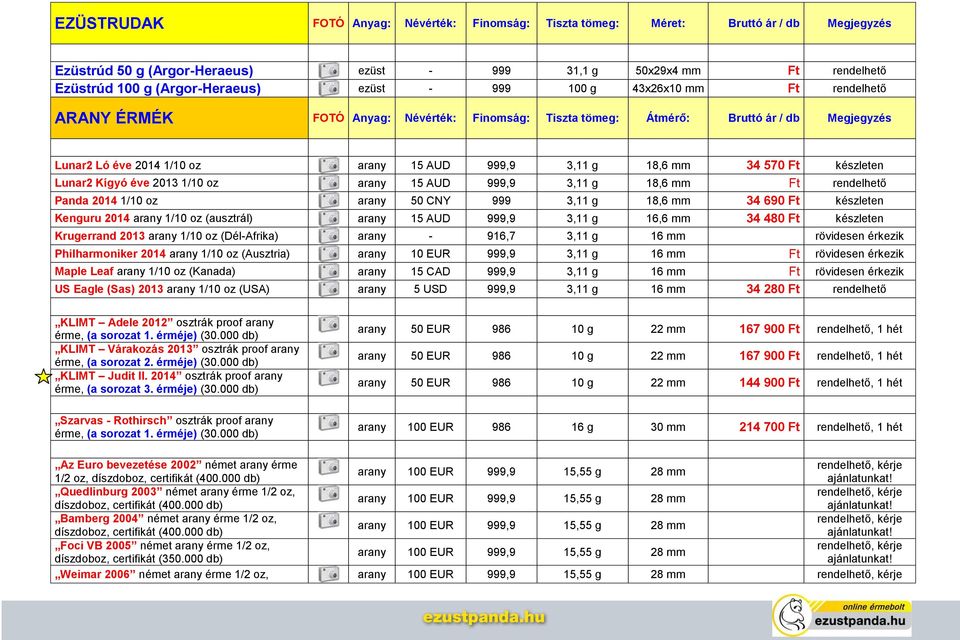Open photo icon for Ezüstrúd 50 g
This screenshot has height=640, width=960.
click(x=329, y=70)
